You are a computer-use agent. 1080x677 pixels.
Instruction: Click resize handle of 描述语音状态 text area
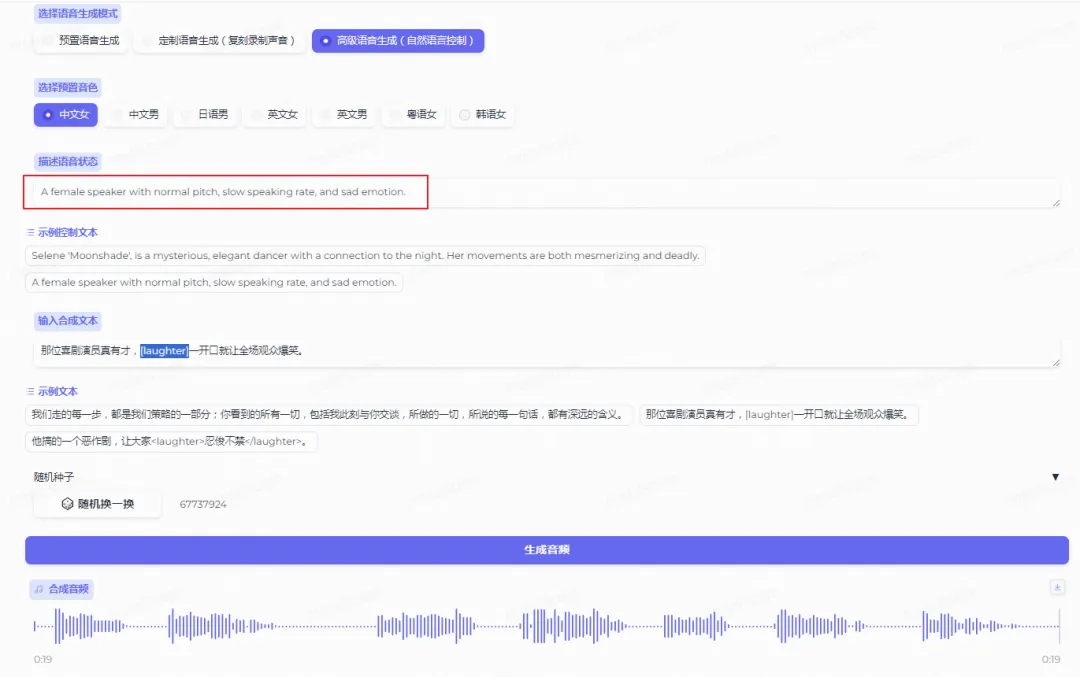point(1055,205)
